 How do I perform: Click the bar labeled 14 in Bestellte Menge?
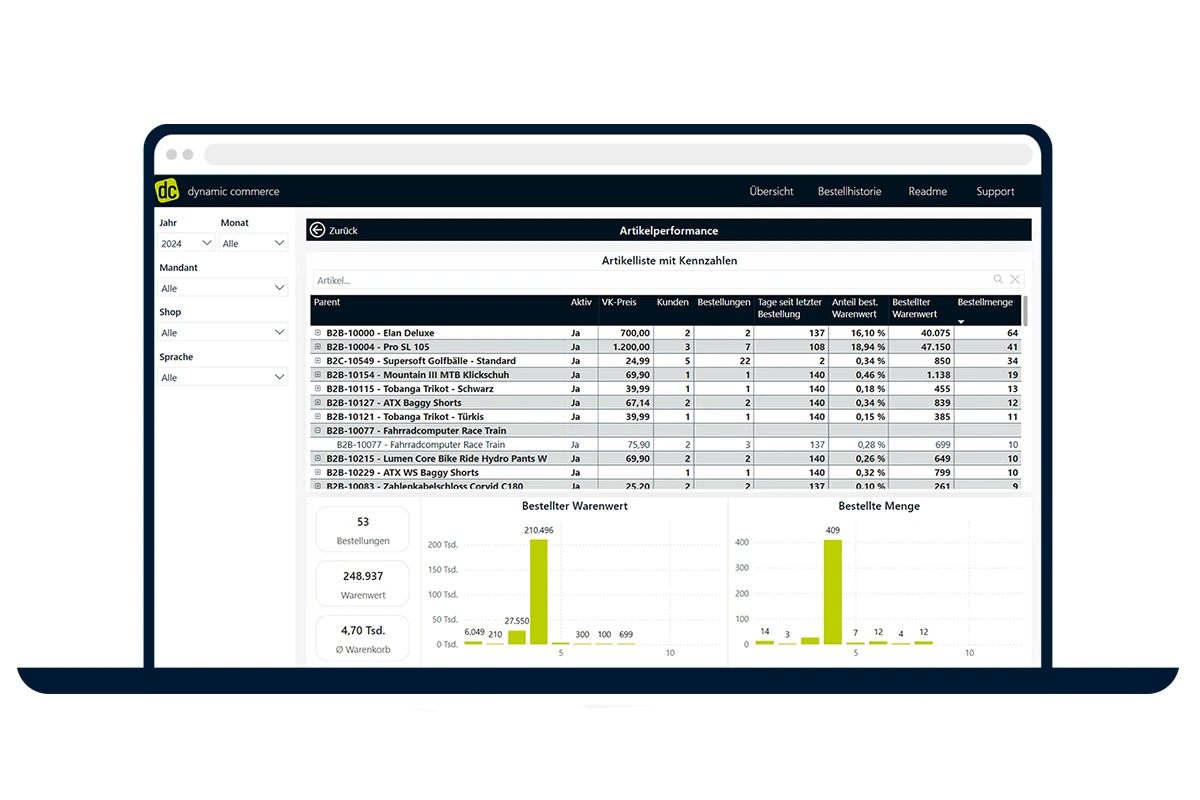point(765,642)
